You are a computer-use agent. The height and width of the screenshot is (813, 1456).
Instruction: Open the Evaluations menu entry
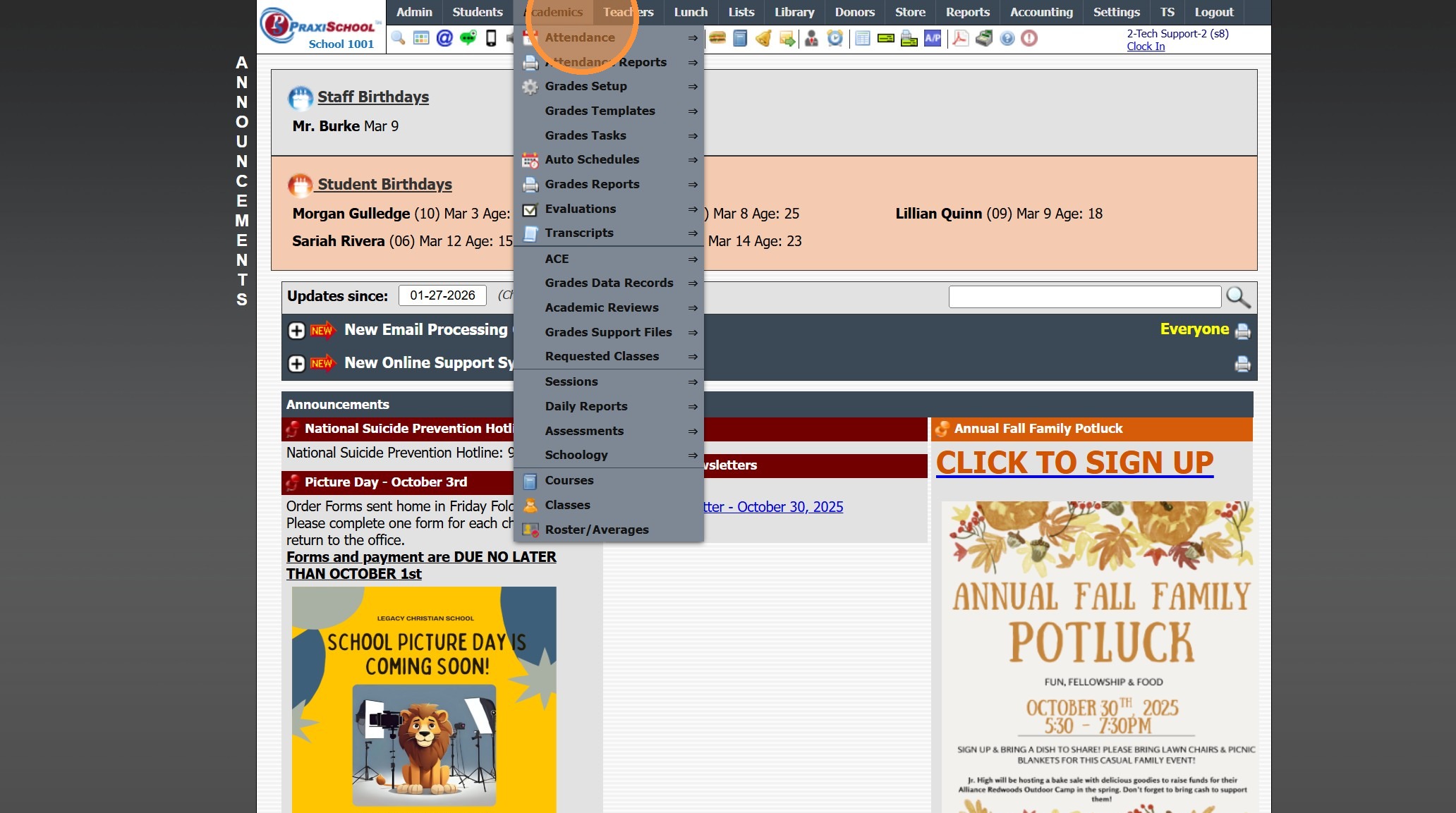pyautogui.click(x=580, y=209)
